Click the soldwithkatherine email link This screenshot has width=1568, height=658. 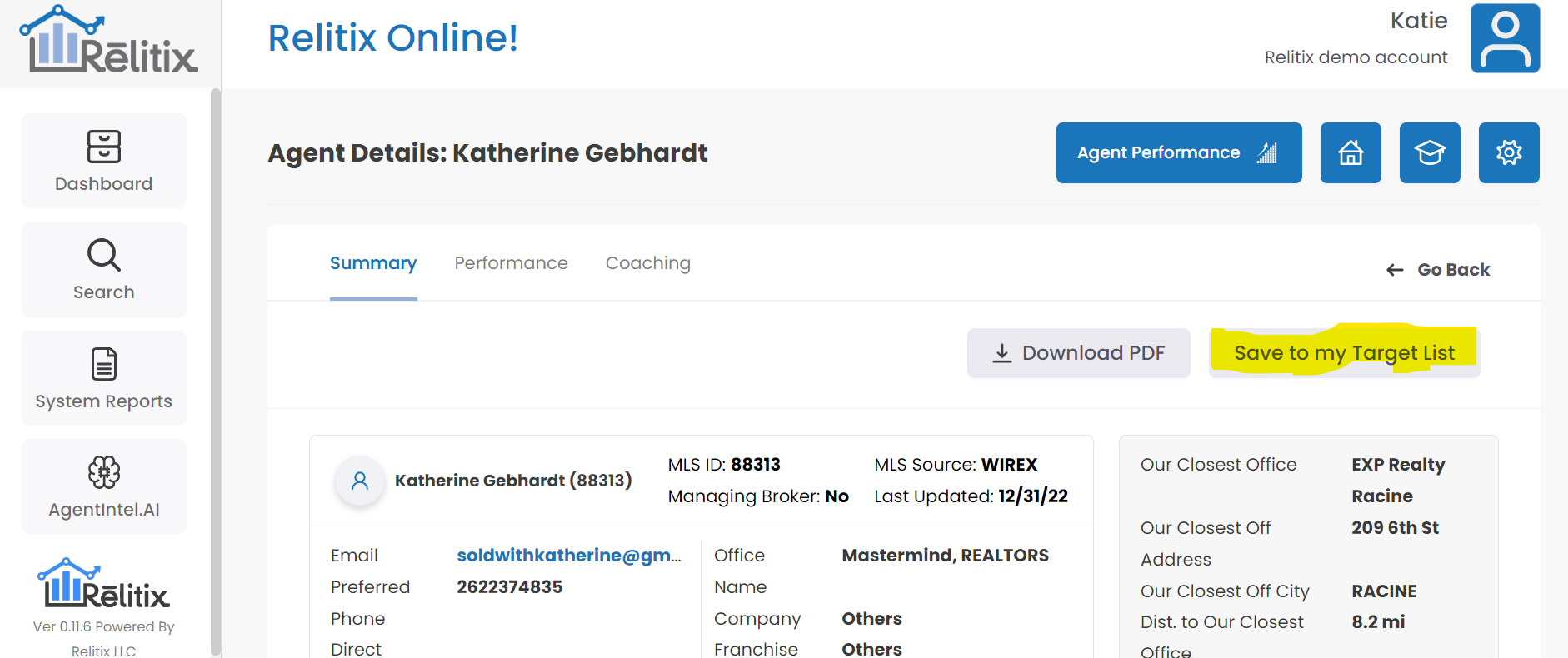point(568,556)
